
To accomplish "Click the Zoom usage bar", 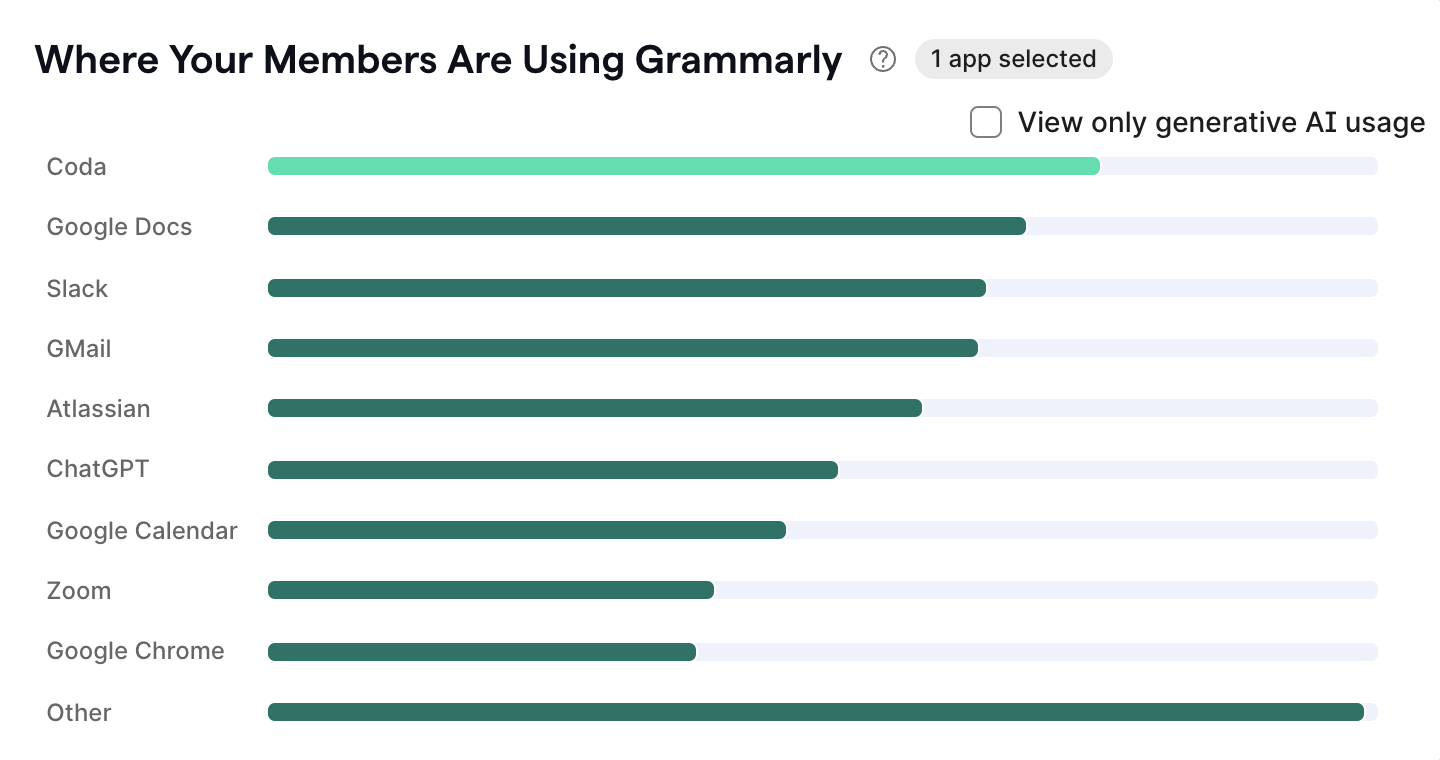I will point(490,590).
